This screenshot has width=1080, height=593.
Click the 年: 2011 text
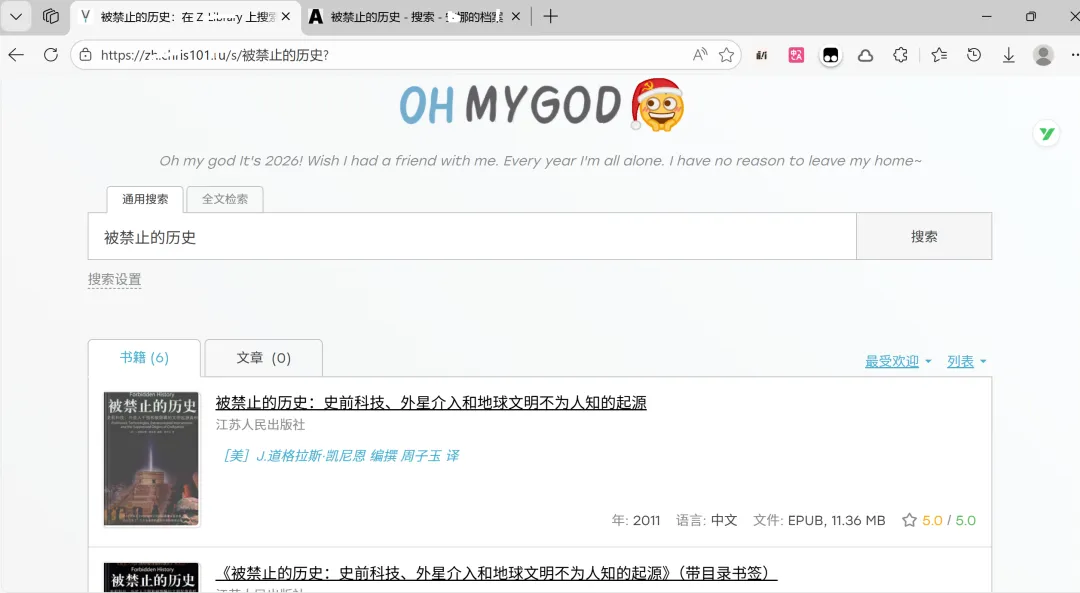click(x=636, y=521)
